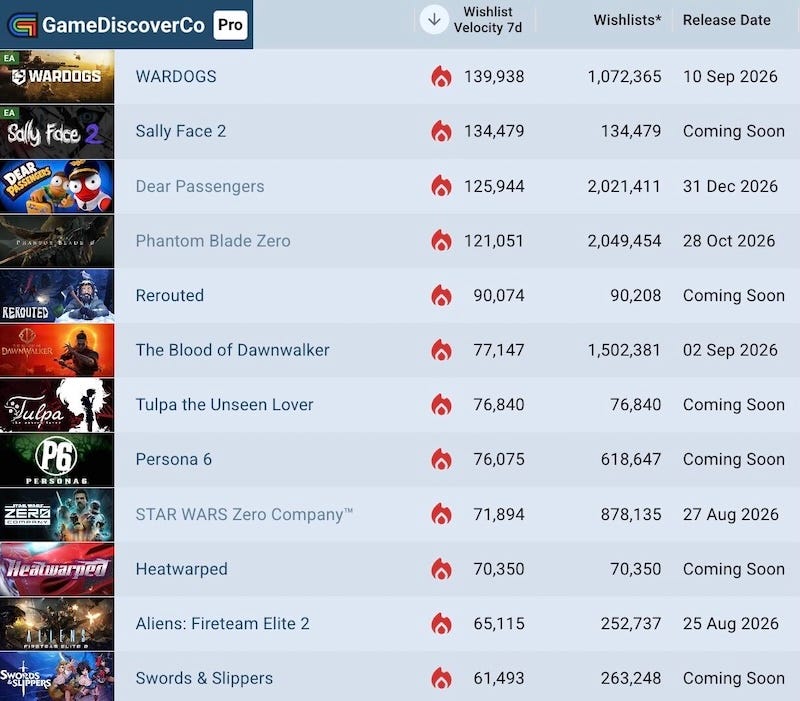
Task: Open the Phantom Blade Zero game link
Action: pyautogui.click(x=213, y=240)
